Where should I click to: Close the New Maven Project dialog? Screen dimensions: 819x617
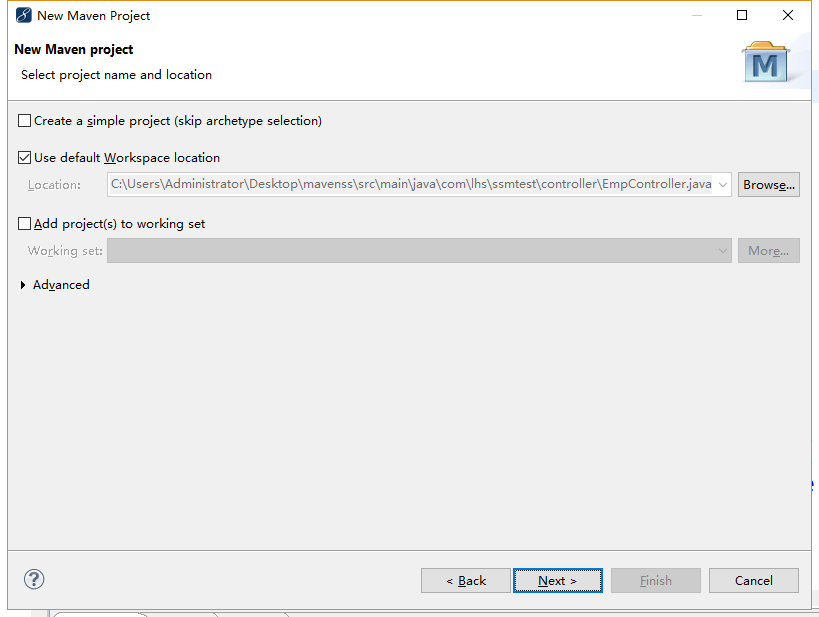pos(789,15)
